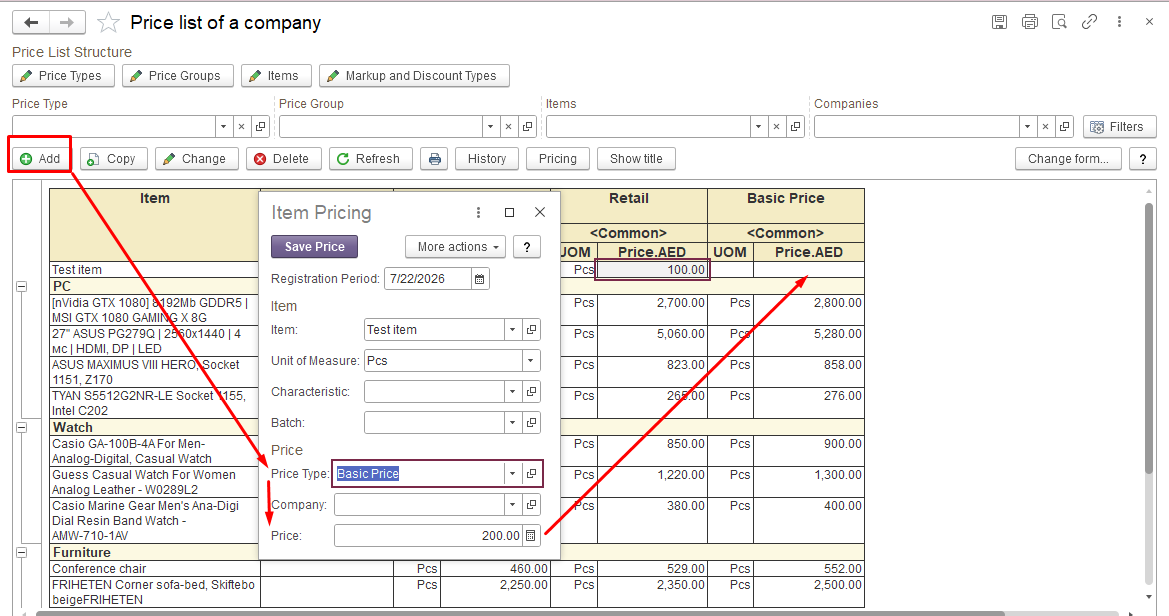Open the Characteristic field's open-form icon
This screenshot has height=616, width=1169.
pos(531,392)
